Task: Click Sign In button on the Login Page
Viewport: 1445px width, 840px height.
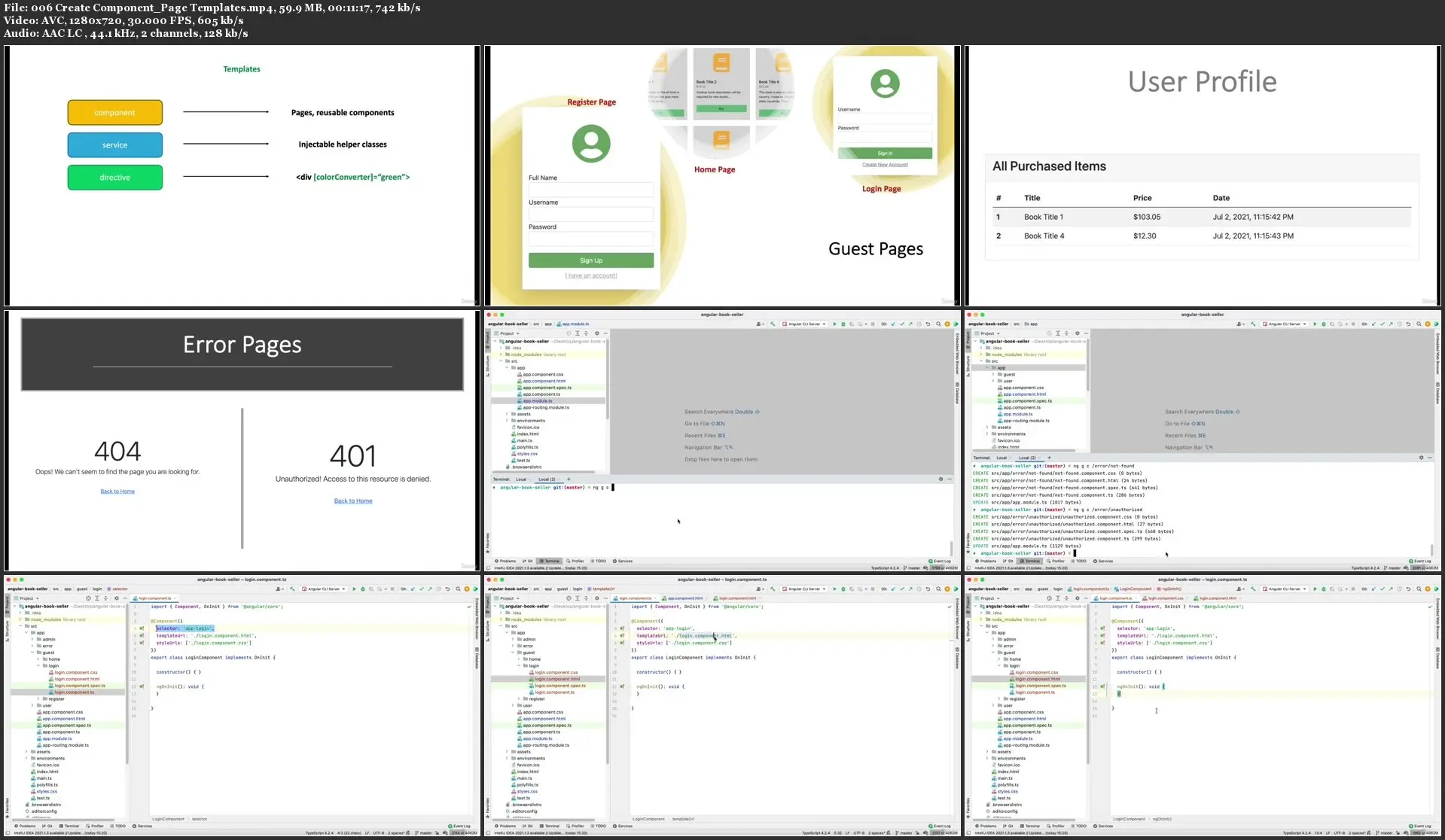Action: 885,154
